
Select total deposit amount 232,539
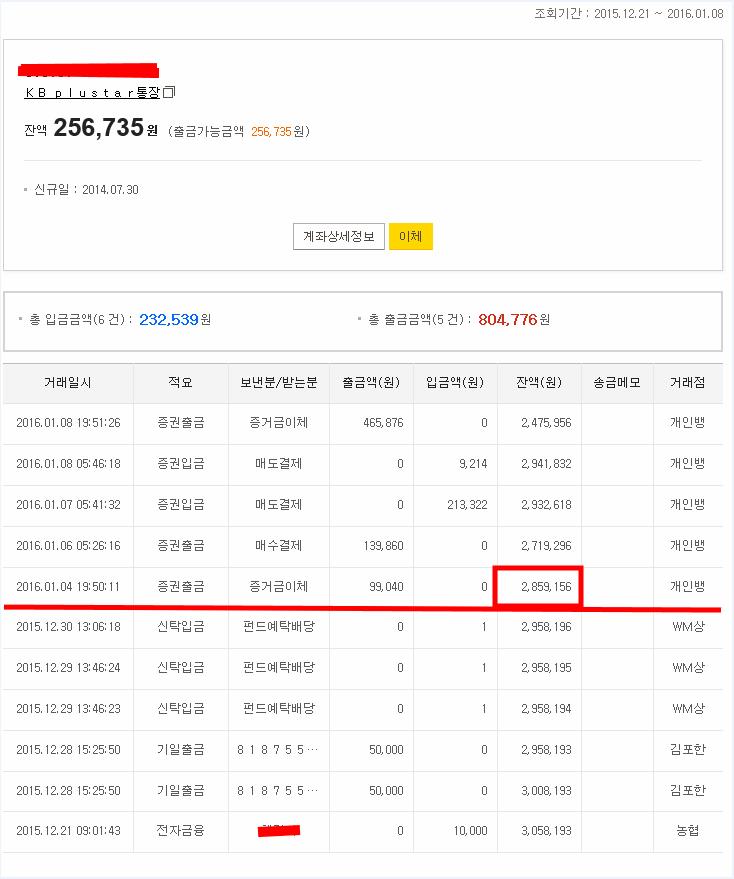pos(169,320)
